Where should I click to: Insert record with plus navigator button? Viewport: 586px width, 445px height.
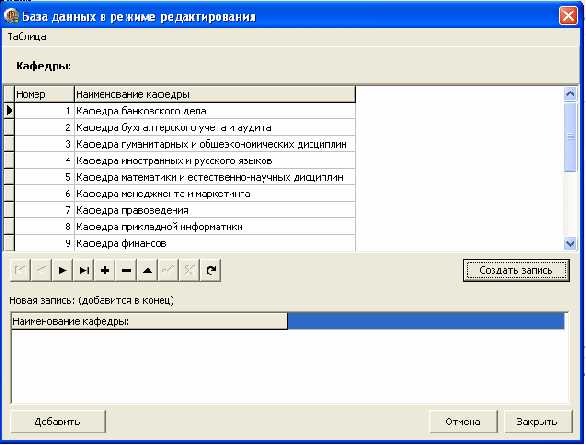click(x=105, y=270)
